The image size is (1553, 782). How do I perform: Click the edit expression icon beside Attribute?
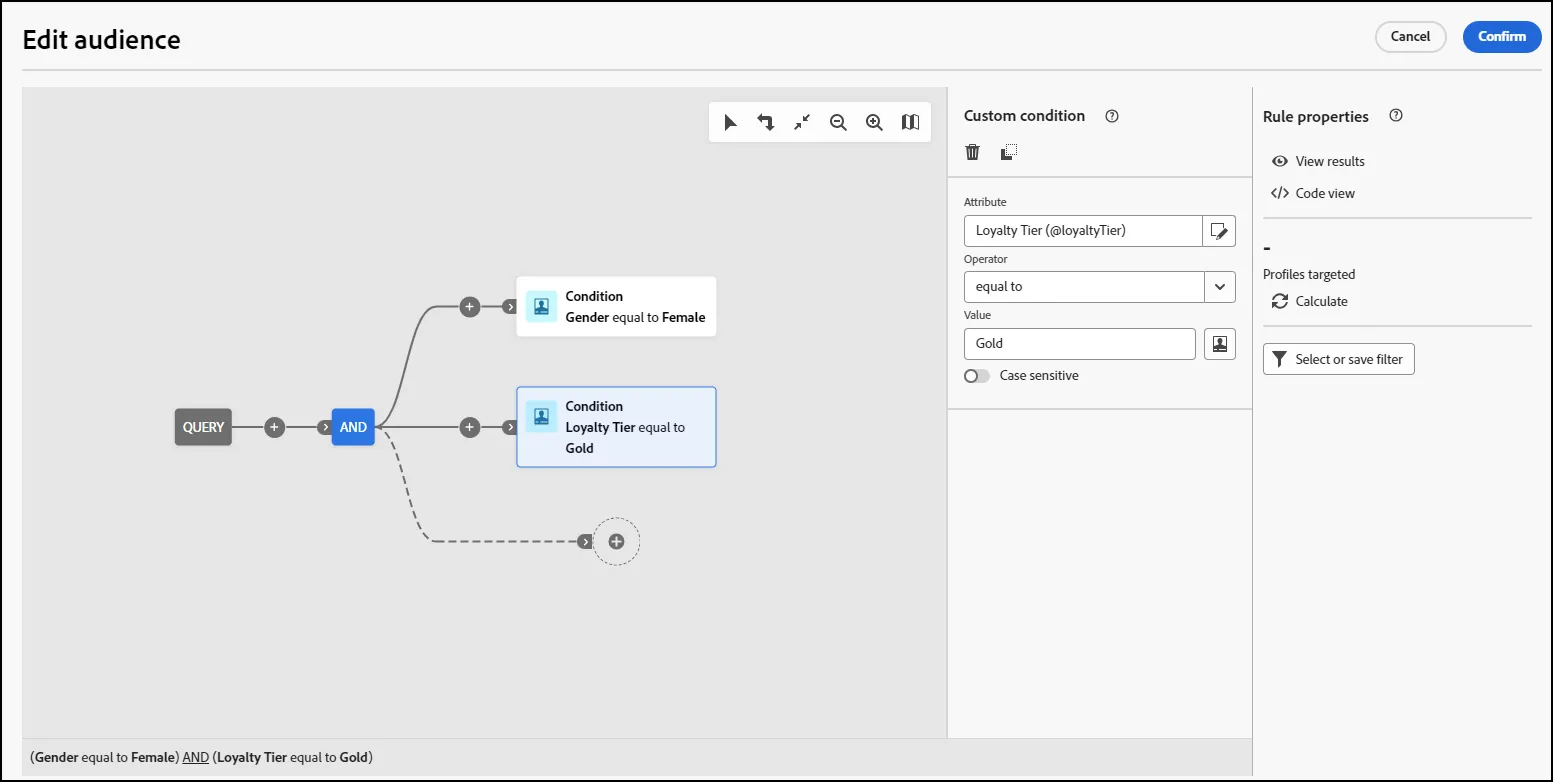coord(1219,231)
